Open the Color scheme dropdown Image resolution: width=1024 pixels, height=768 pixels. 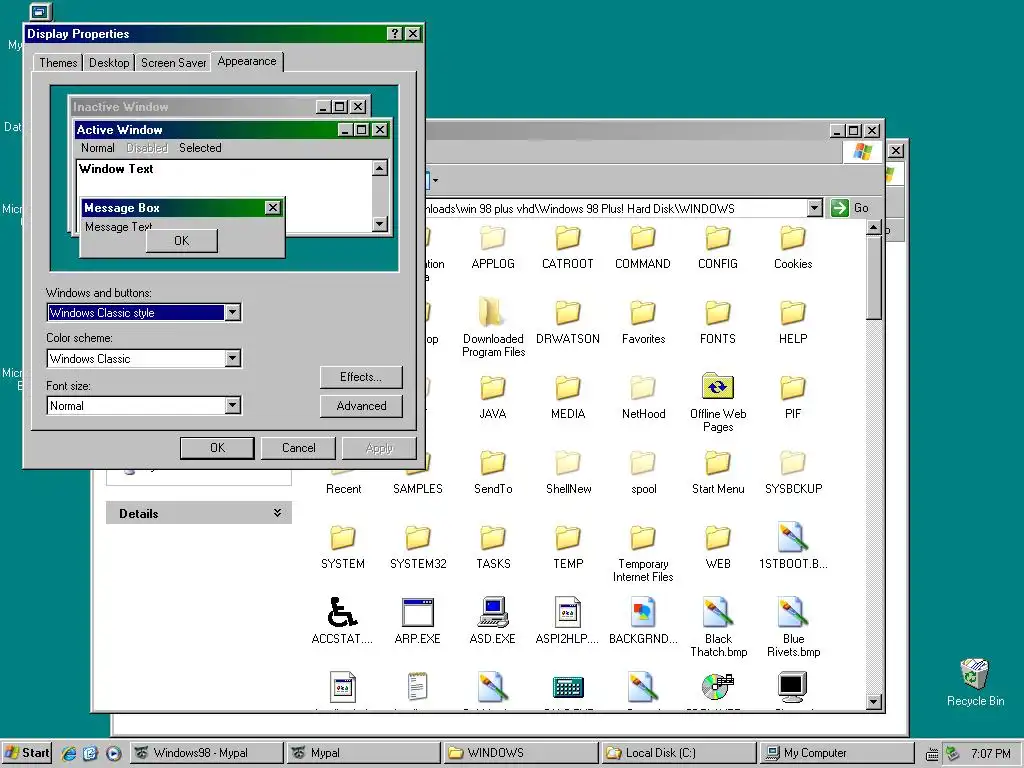[x=232, y=359]
